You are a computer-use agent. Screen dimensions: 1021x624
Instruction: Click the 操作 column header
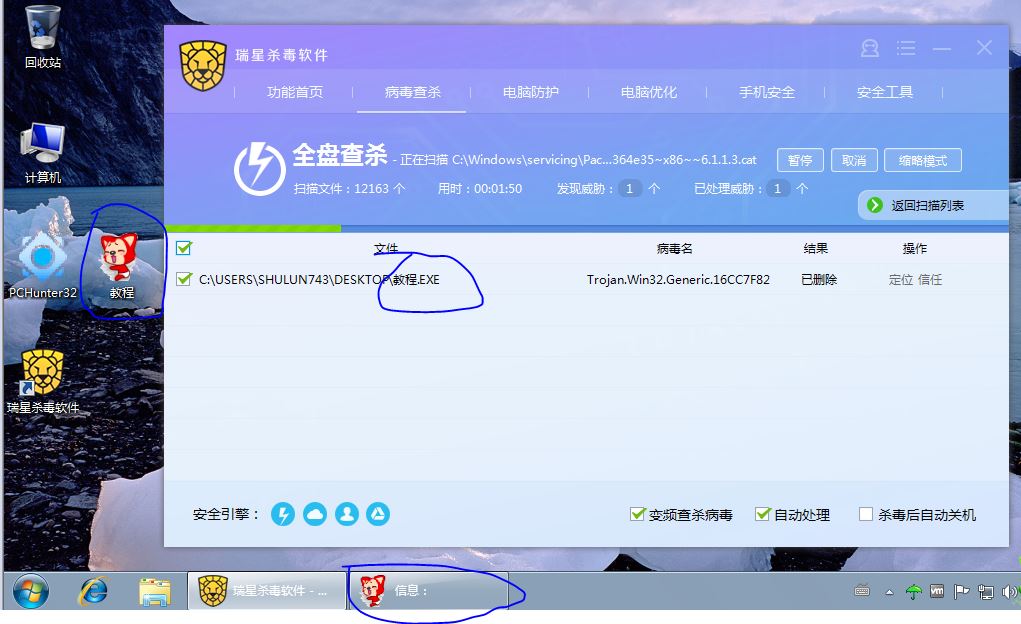pyautogui.click(x=914, y=248)
